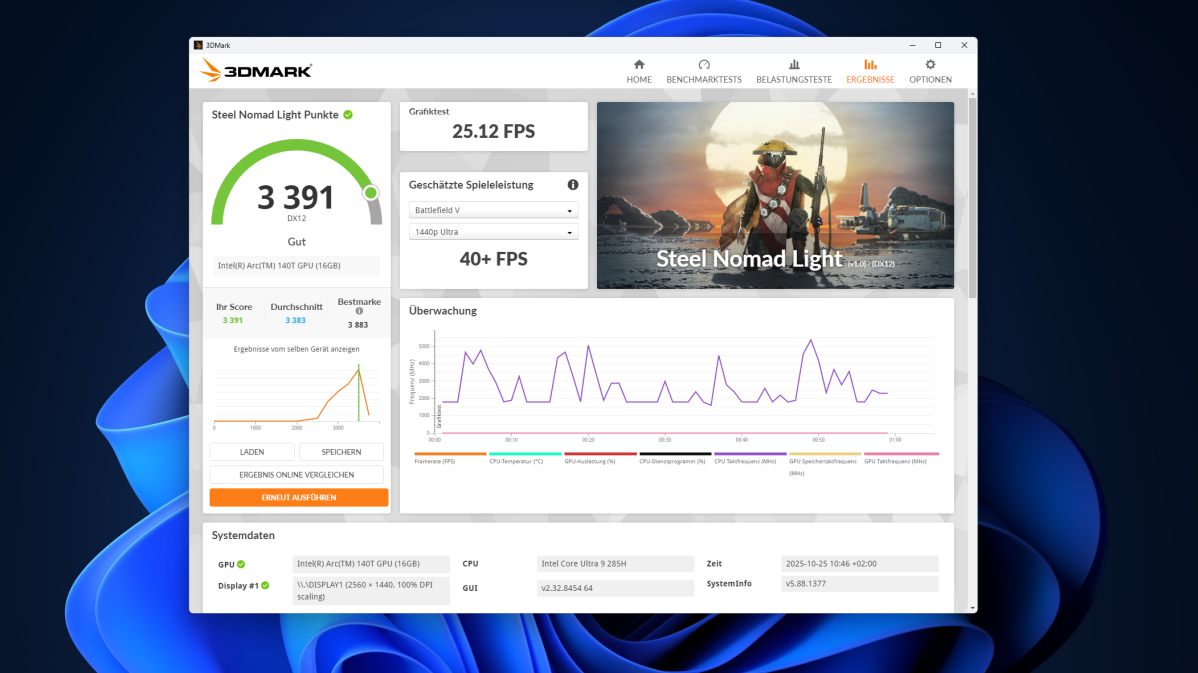This screenshot has height=673, width=1198.
Task: Click the Steel Nomad Light preview image
Action: 775,195
